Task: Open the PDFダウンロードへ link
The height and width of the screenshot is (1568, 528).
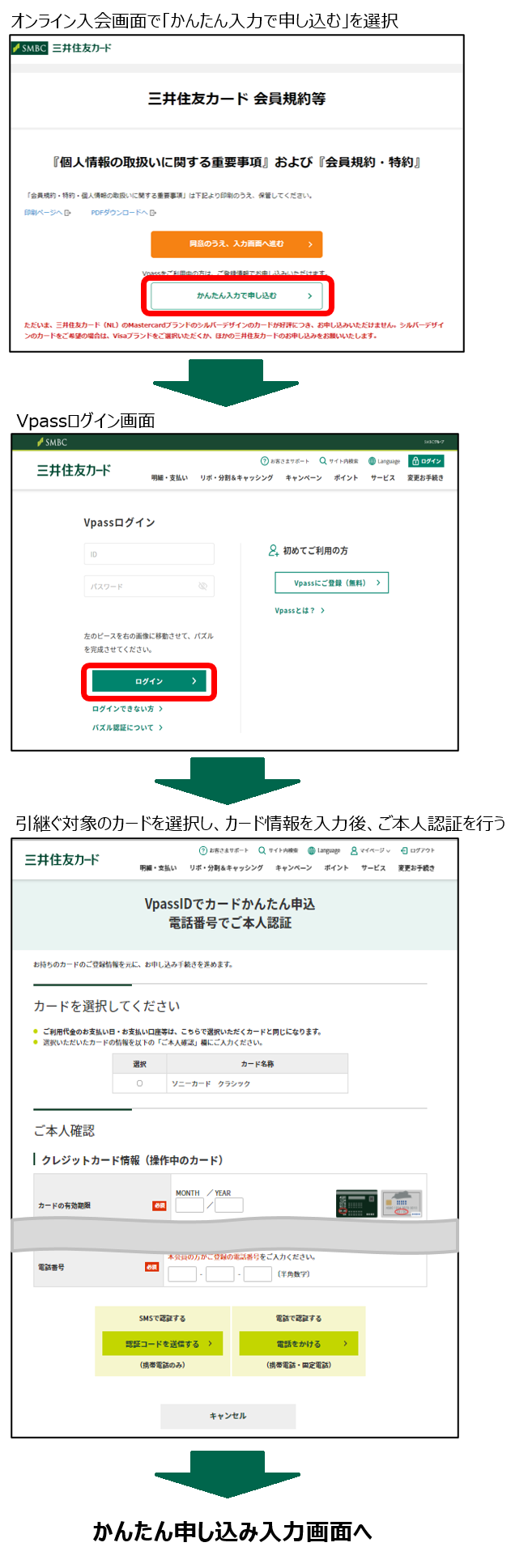Action: point(122,213)
